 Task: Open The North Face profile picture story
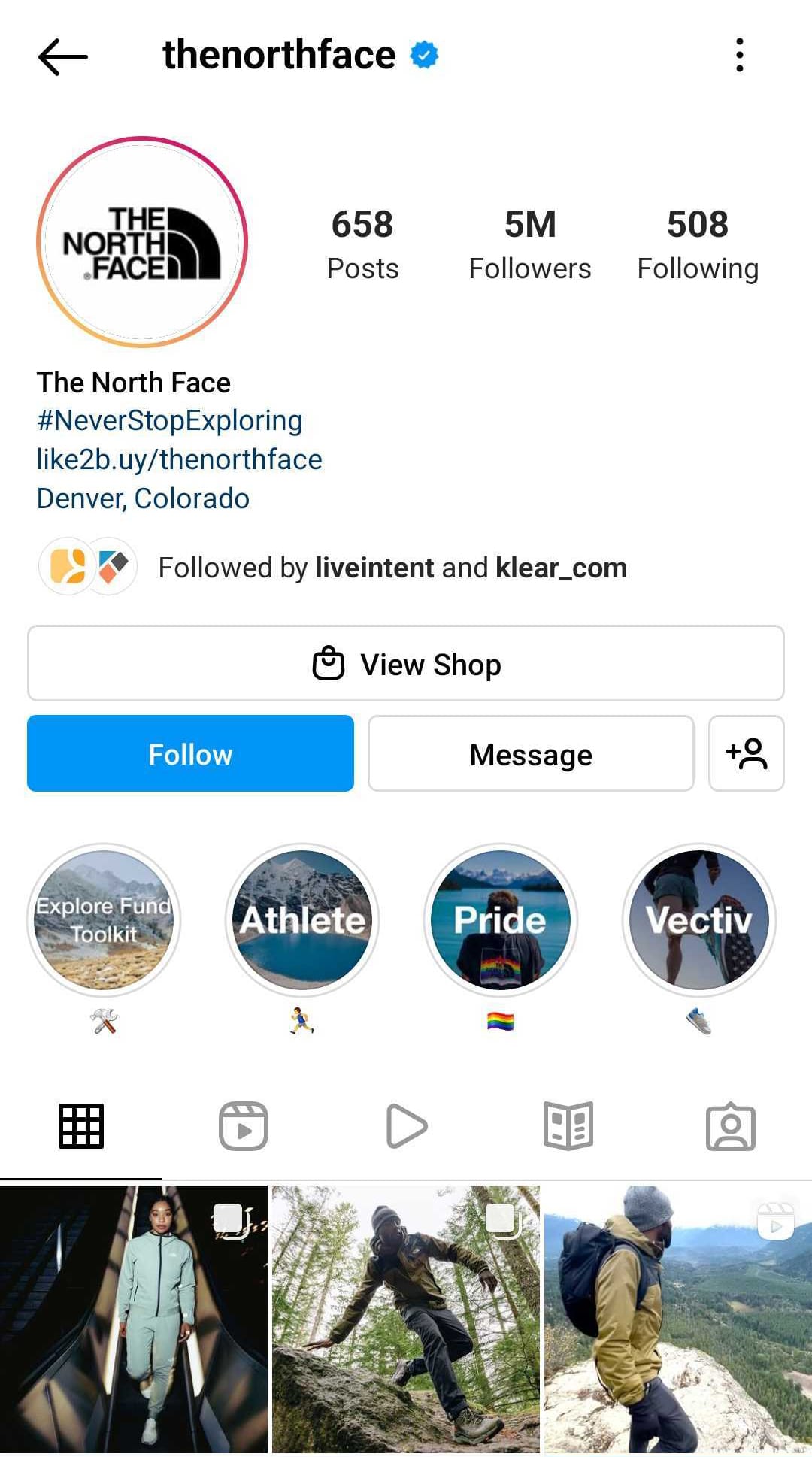pos(142,242)
